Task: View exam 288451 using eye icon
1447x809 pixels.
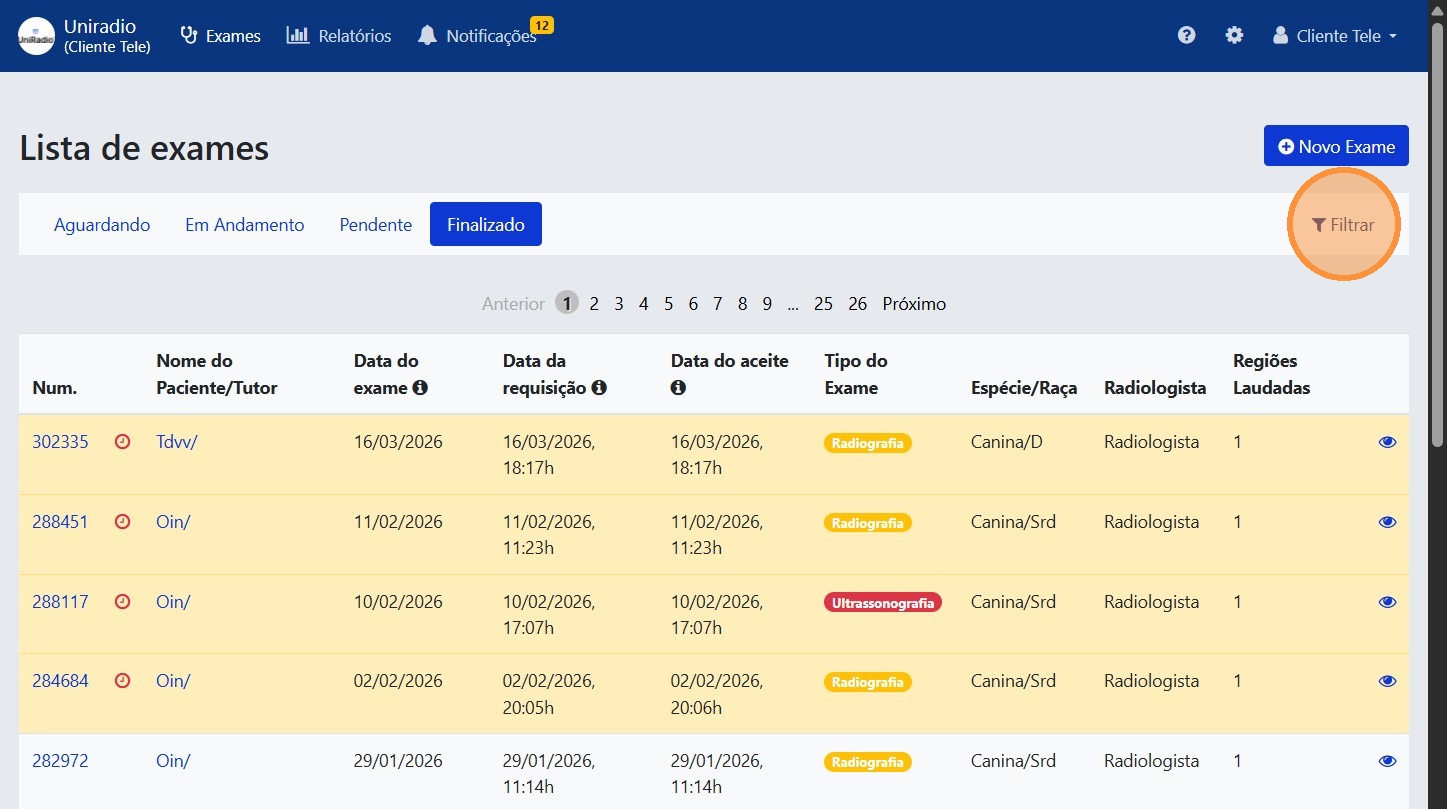Action: pos(1387,522)
